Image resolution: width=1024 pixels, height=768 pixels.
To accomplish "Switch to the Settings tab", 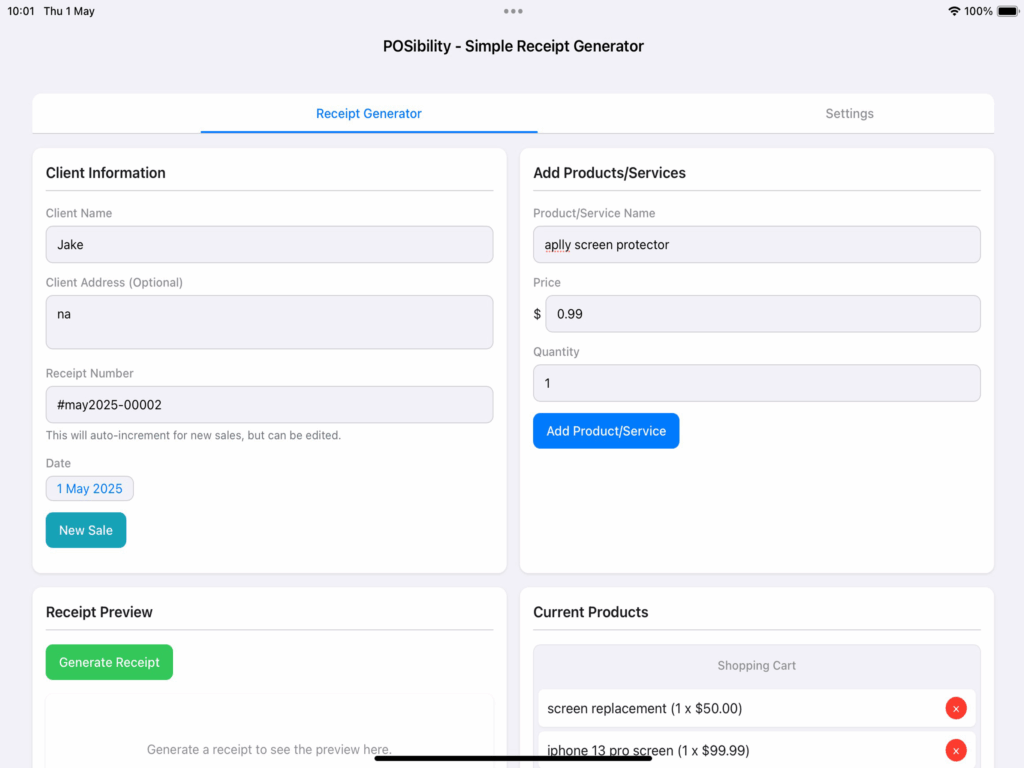I will coord(849,114).
